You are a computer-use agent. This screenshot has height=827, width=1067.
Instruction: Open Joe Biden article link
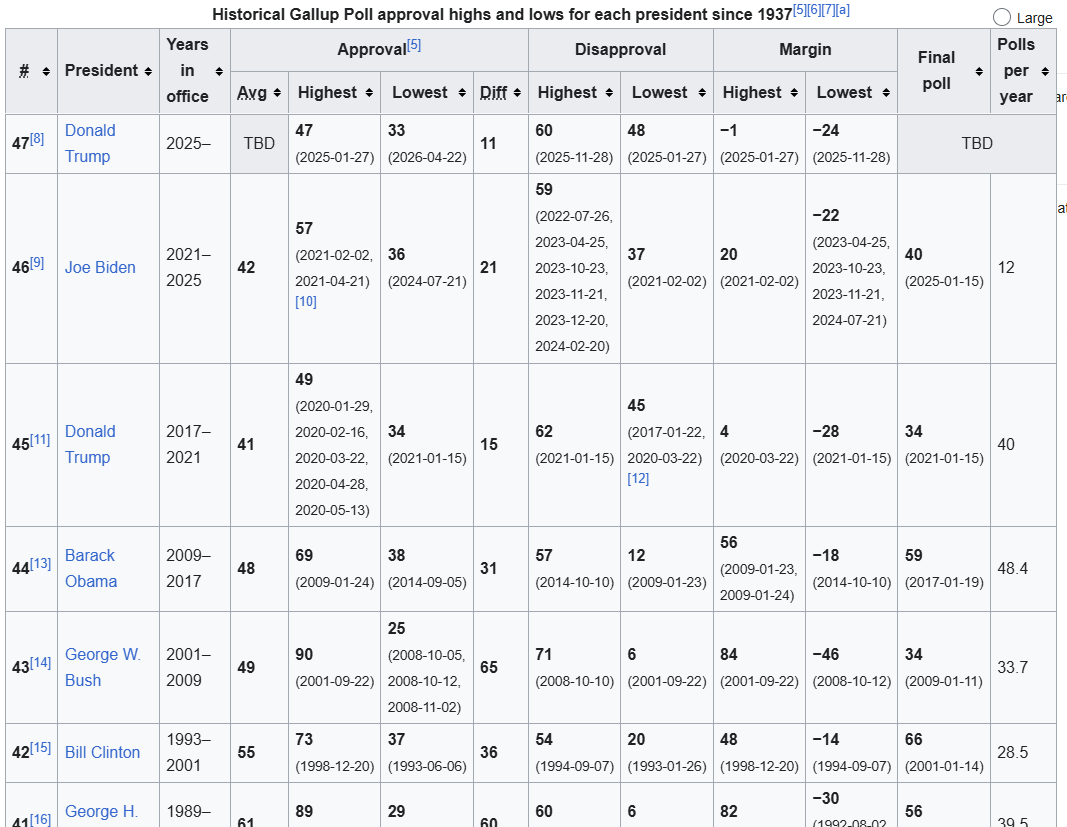pos(100,267)
